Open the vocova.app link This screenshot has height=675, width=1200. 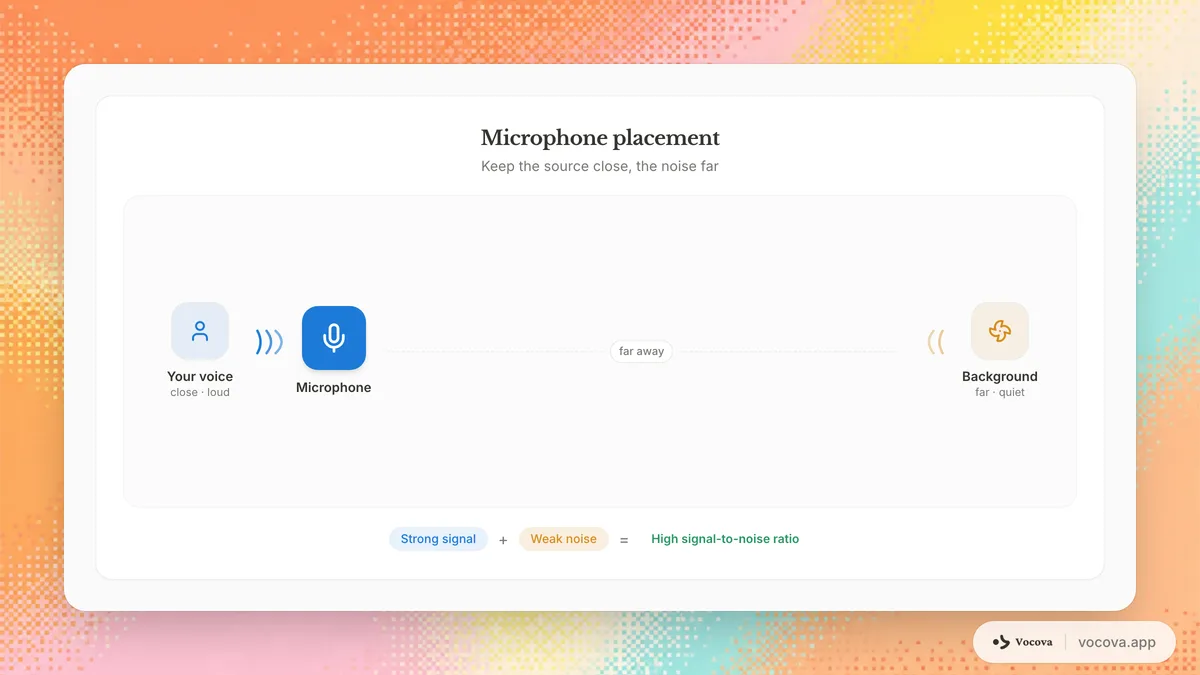1117,642
